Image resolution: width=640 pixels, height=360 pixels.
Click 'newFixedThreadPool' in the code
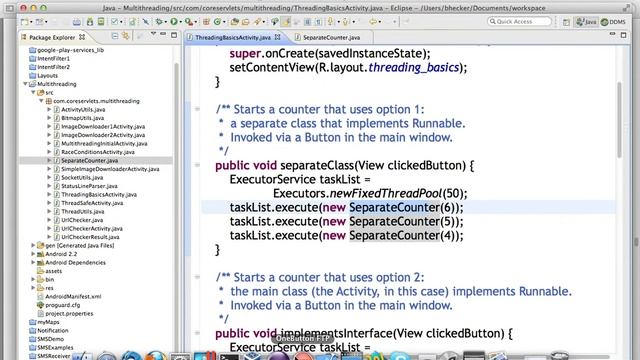point(386,193)
